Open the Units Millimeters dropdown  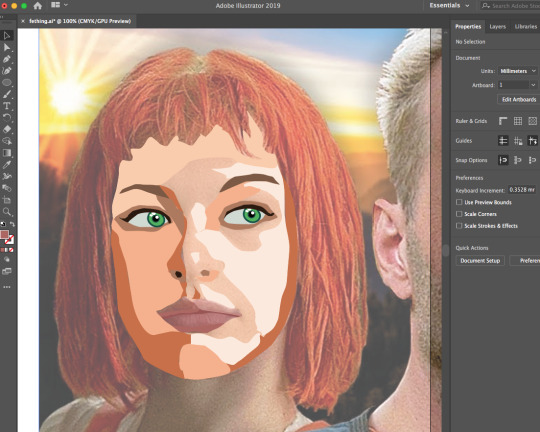click(x=518, y=71)
